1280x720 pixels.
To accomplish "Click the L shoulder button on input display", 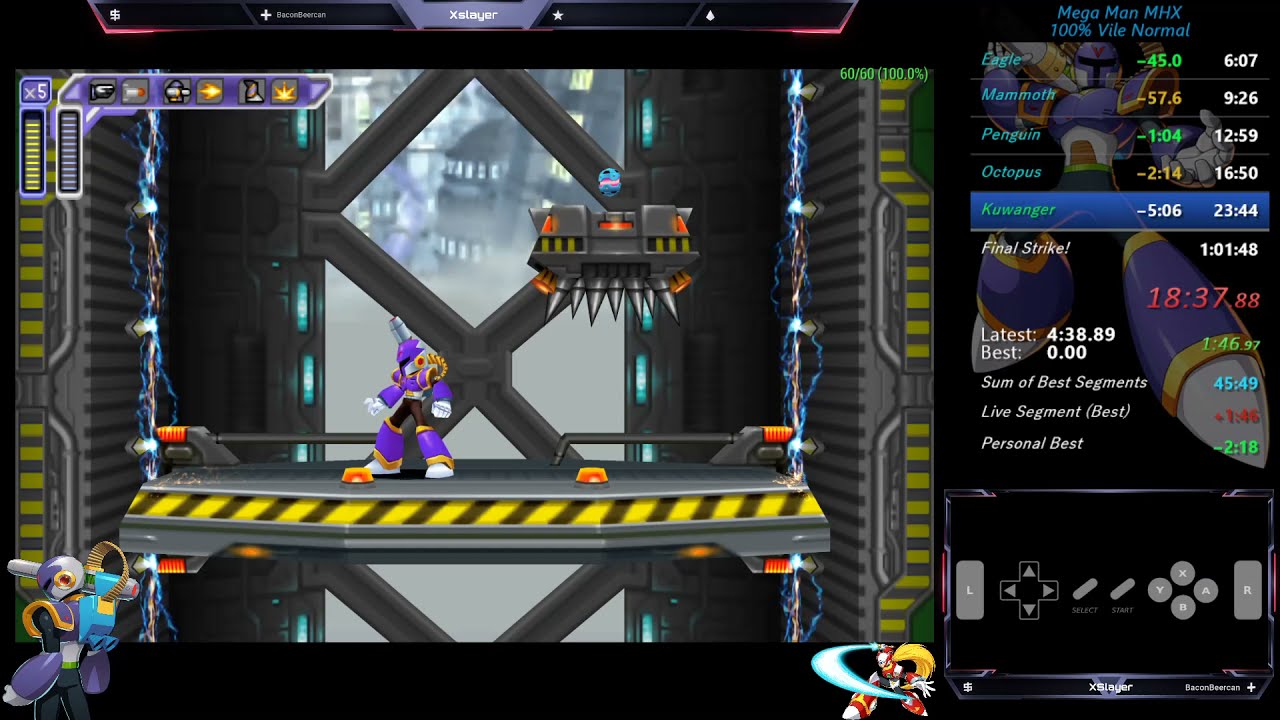I will (969, 590).
